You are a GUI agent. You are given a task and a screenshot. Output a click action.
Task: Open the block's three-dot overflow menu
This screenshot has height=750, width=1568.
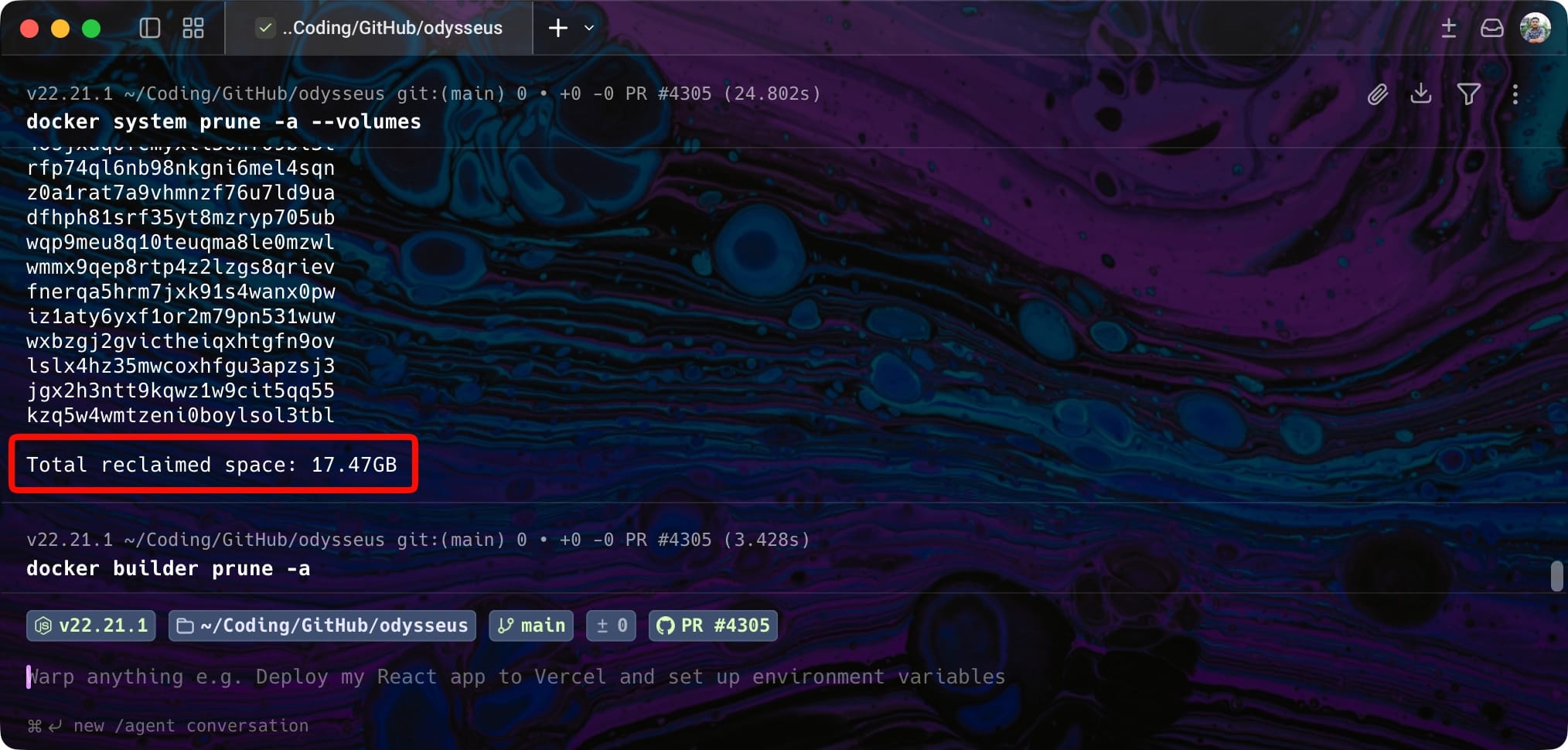tap(1515, 94)
